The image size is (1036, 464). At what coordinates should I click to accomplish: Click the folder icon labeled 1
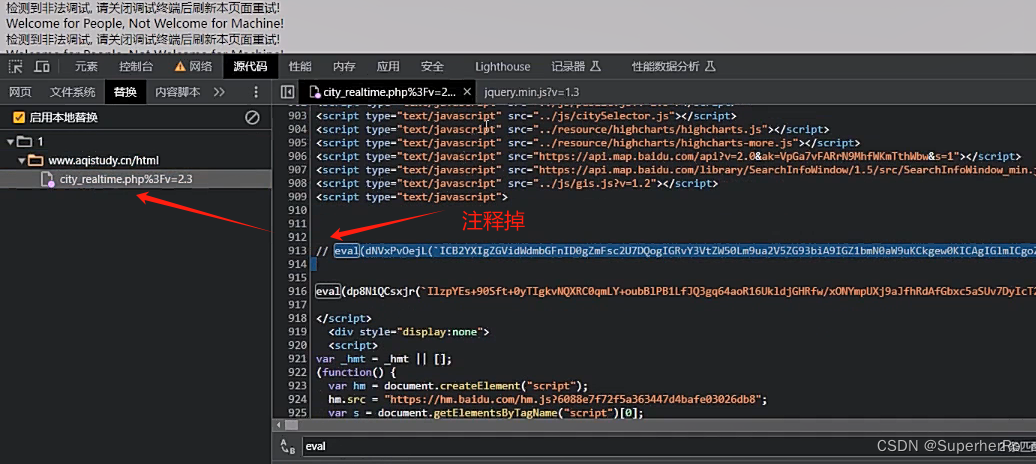pos(24,141)
